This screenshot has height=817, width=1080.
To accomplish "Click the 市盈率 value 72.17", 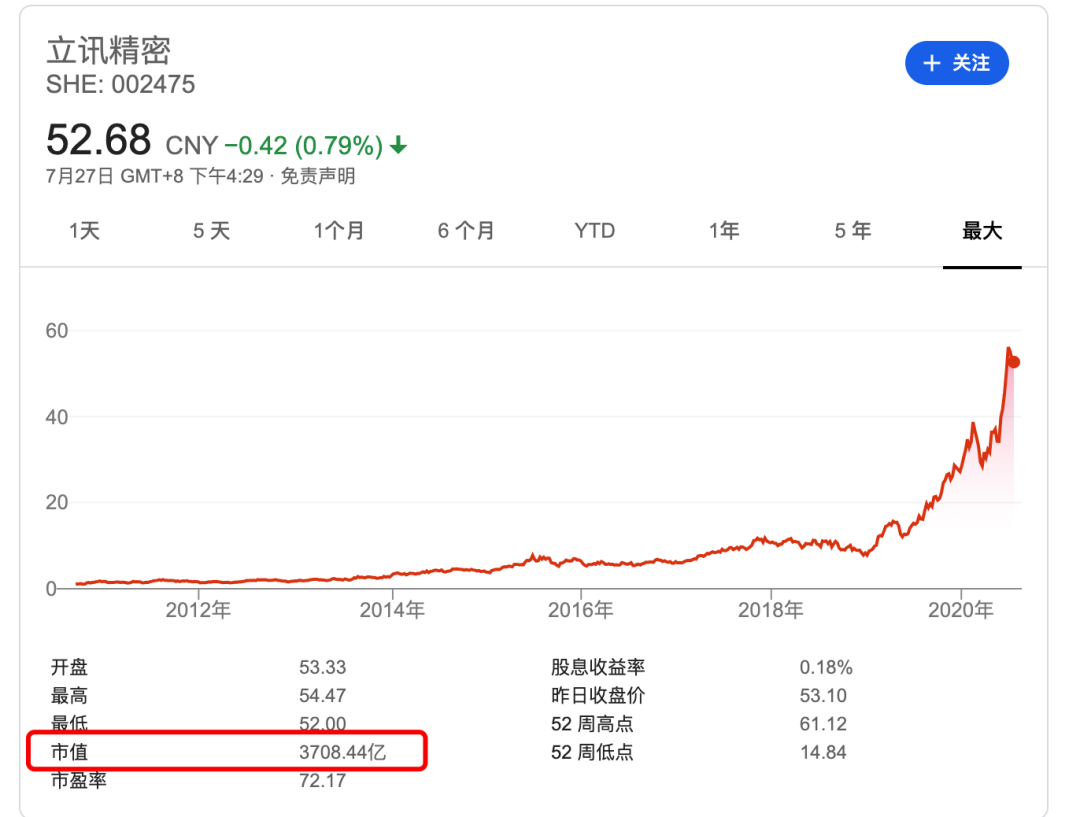I will tap(322, 780).
